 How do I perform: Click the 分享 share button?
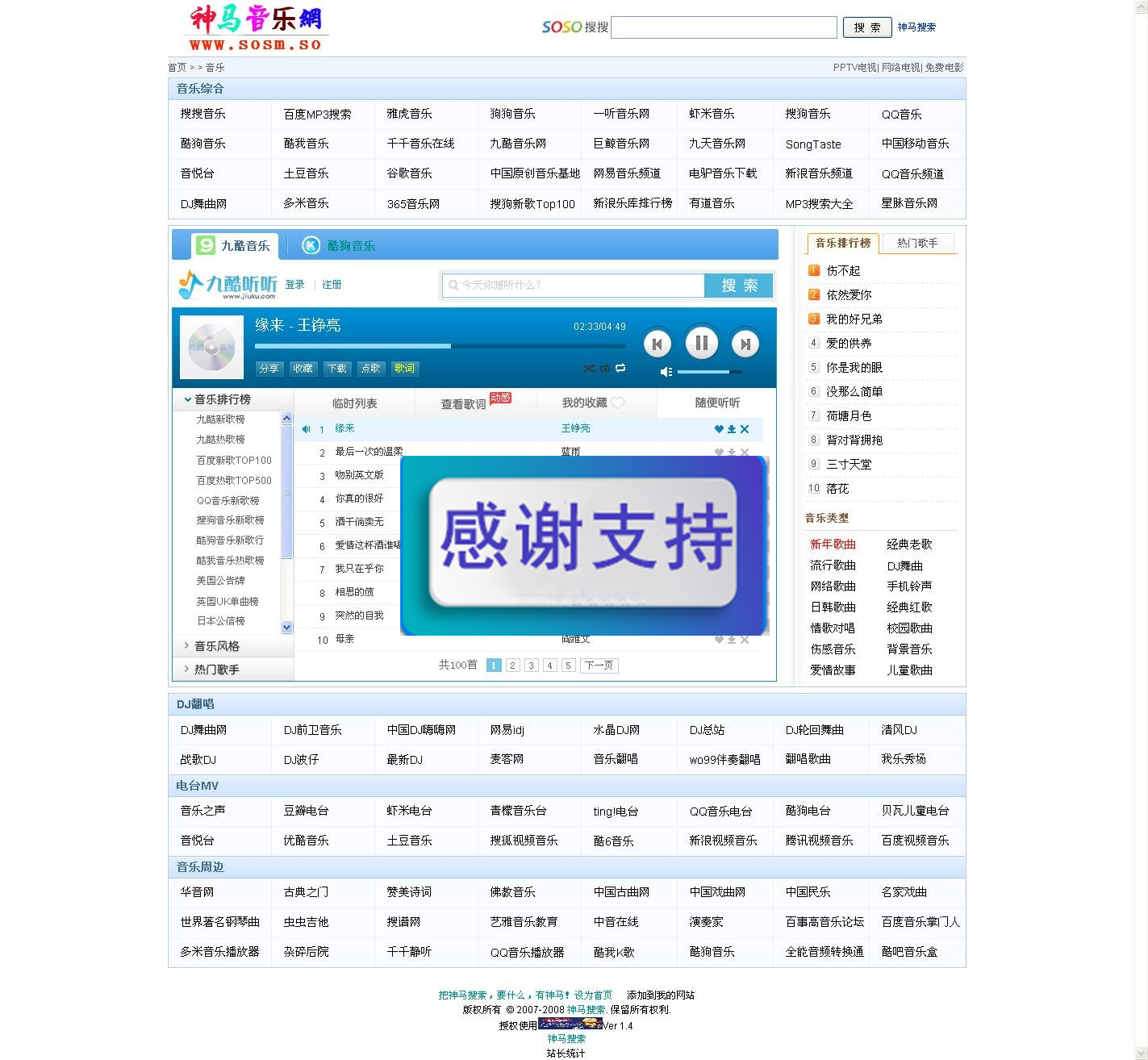tap(269, 369)
